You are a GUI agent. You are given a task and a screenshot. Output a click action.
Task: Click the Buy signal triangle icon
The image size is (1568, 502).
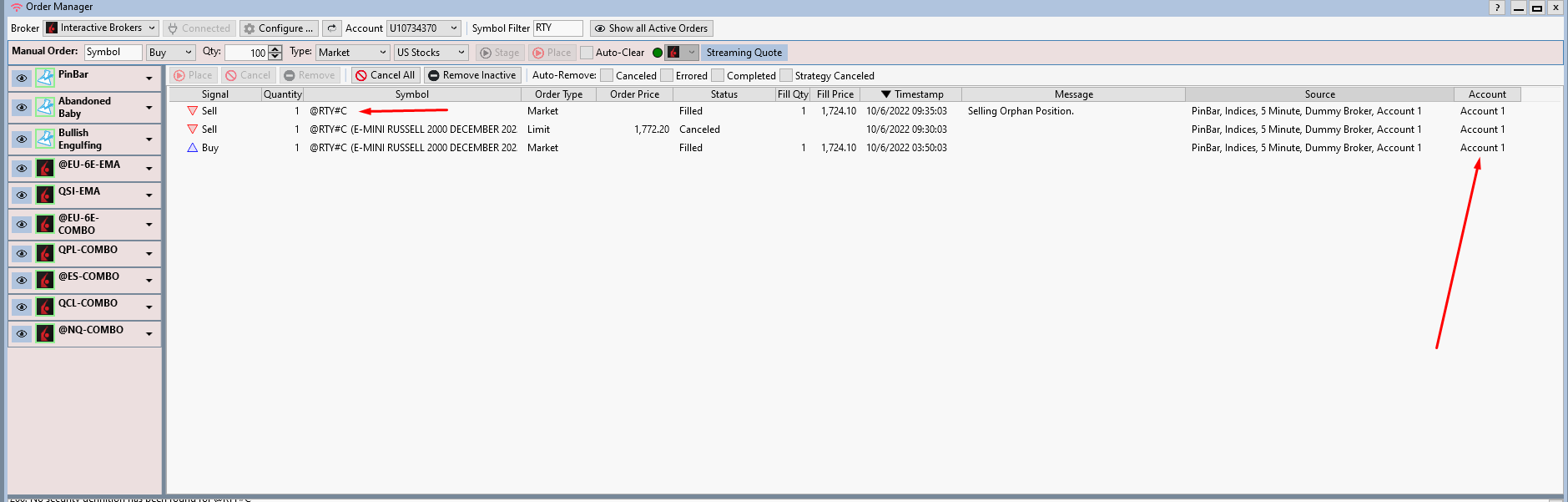click(x=192, y=148)
